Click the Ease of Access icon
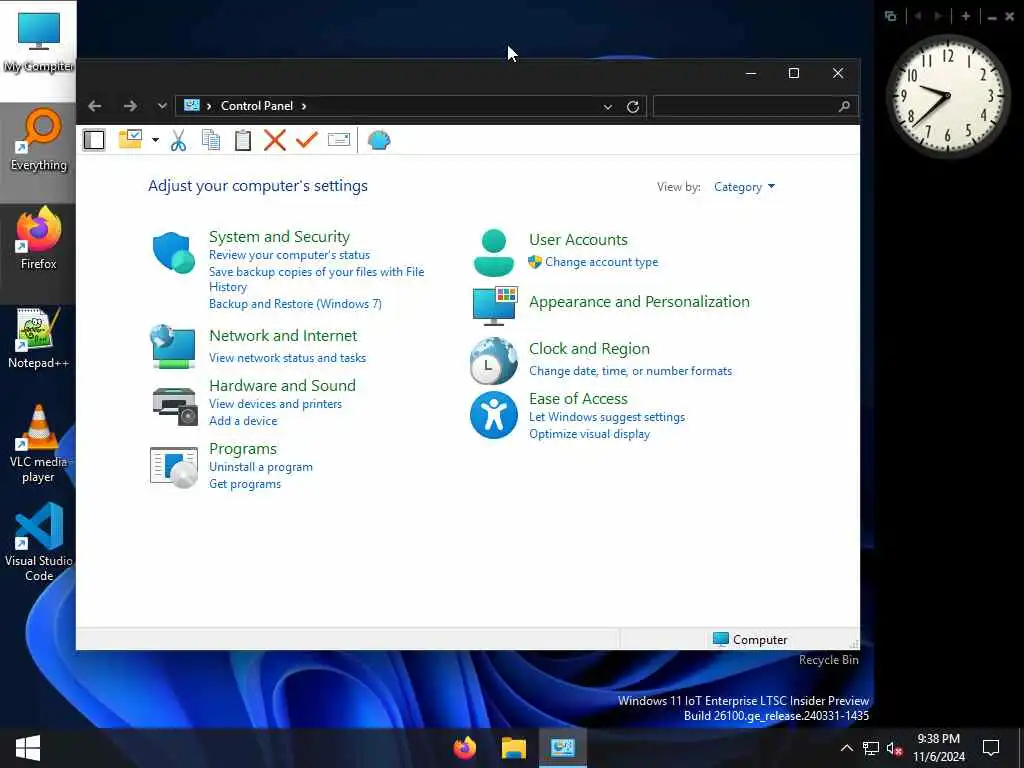 (x=494, y=415)
